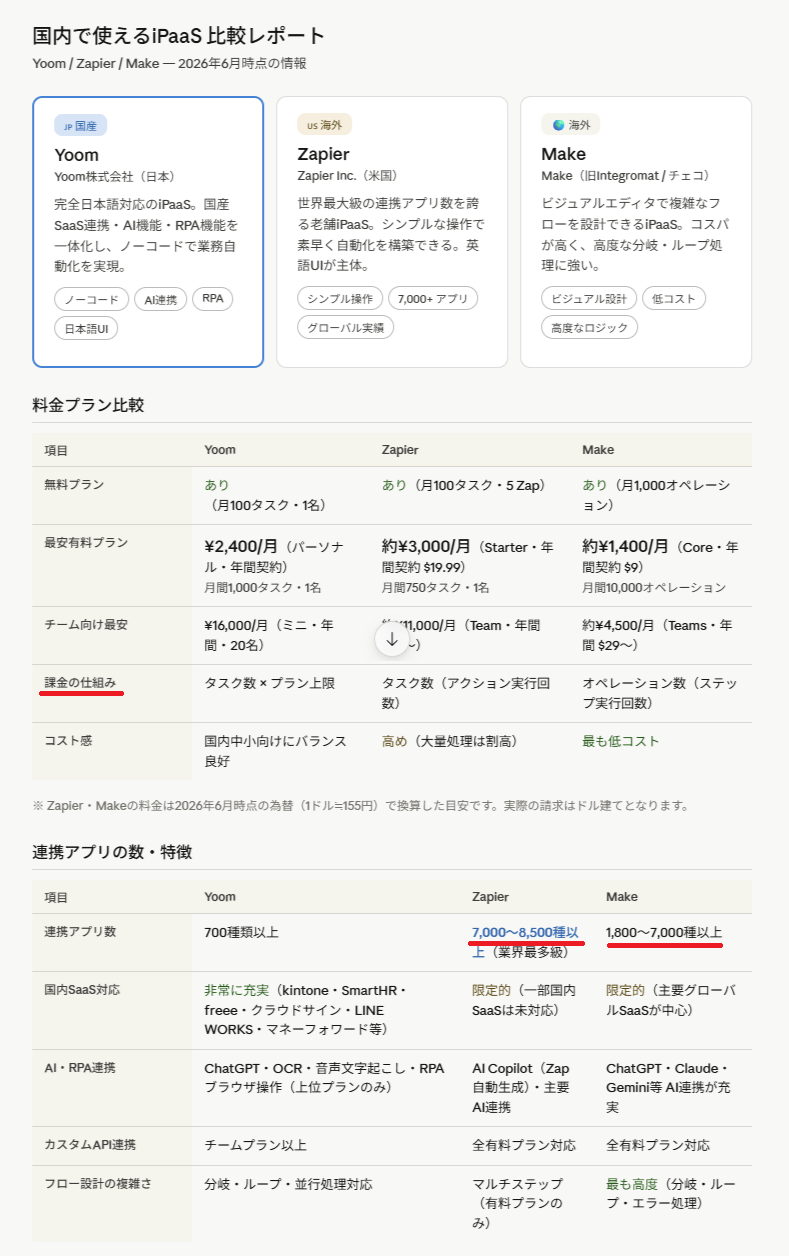The image size is (789, 1256).
Task: Click the グローバル実績 tag
Action: tap(346, 327)
